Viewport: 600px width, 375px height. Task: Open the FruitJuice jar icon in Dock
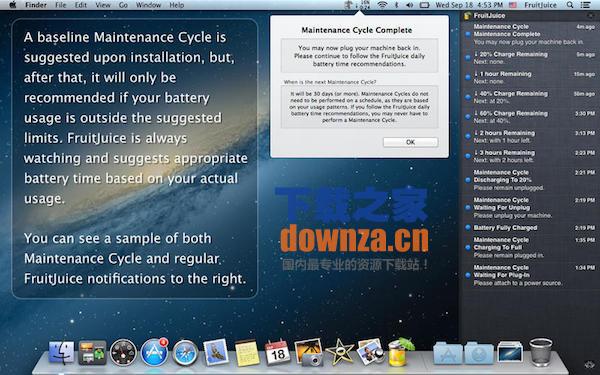tap(400, 351)
